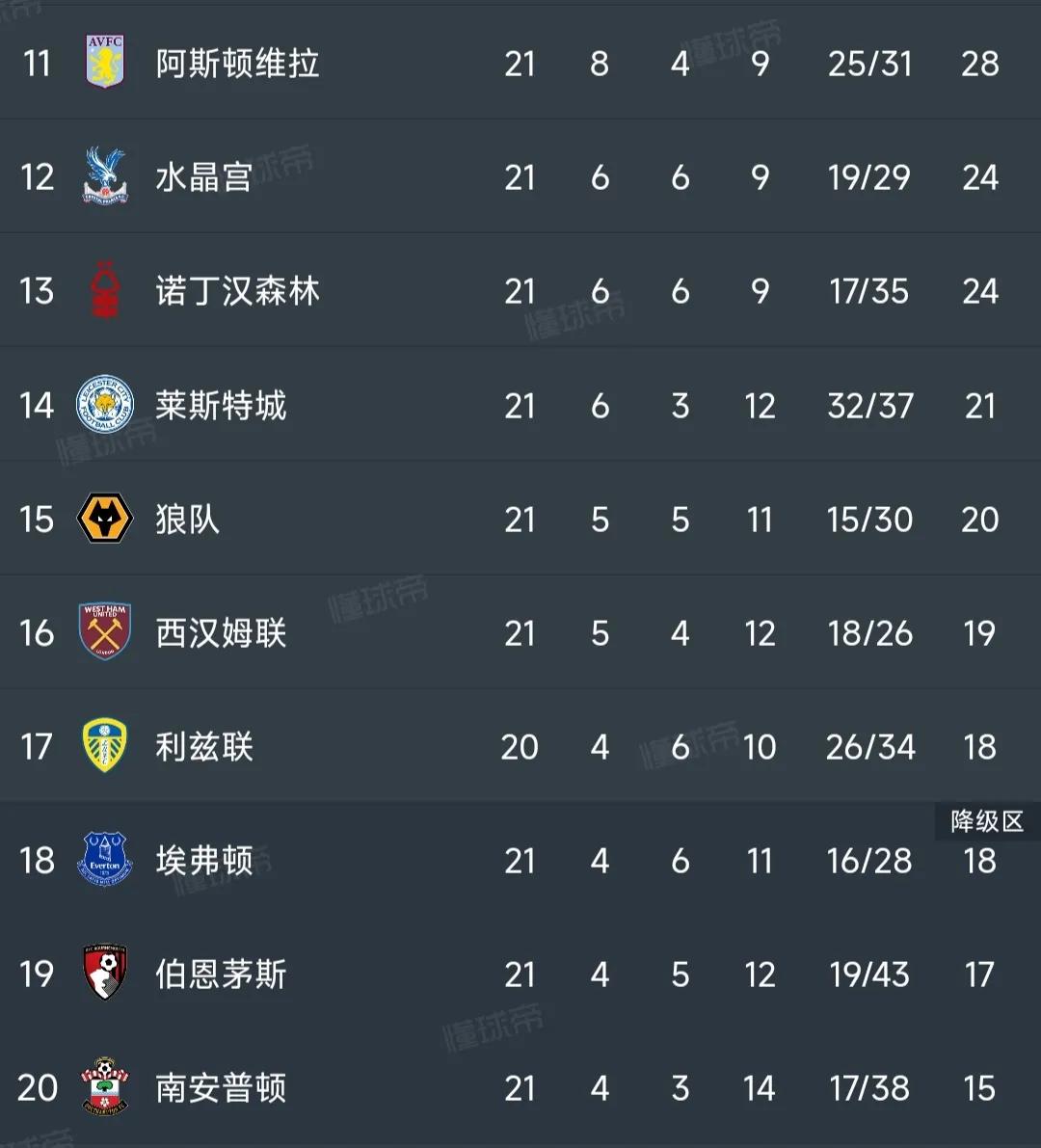Click the Everton blue crest
The width and height of the screenshot is (1041, 1148).
[104, 860]
